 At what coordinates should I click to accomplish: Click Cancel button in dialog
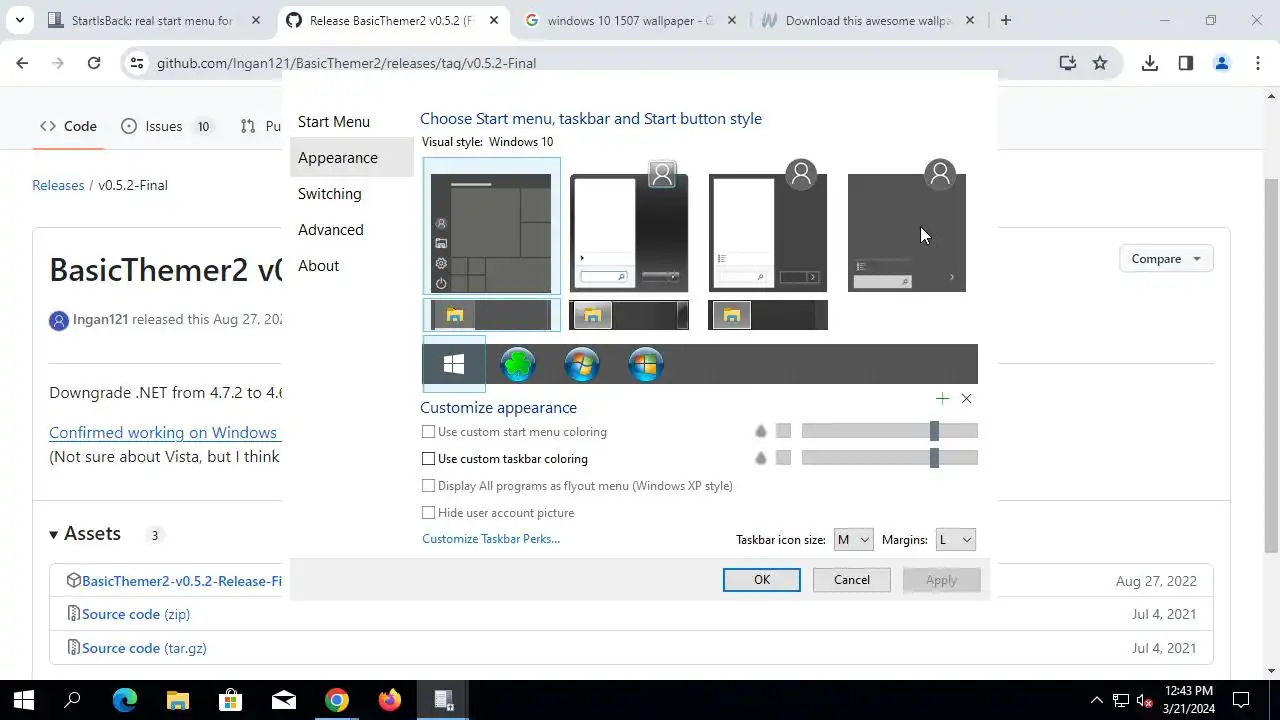[x=852, y=580]
